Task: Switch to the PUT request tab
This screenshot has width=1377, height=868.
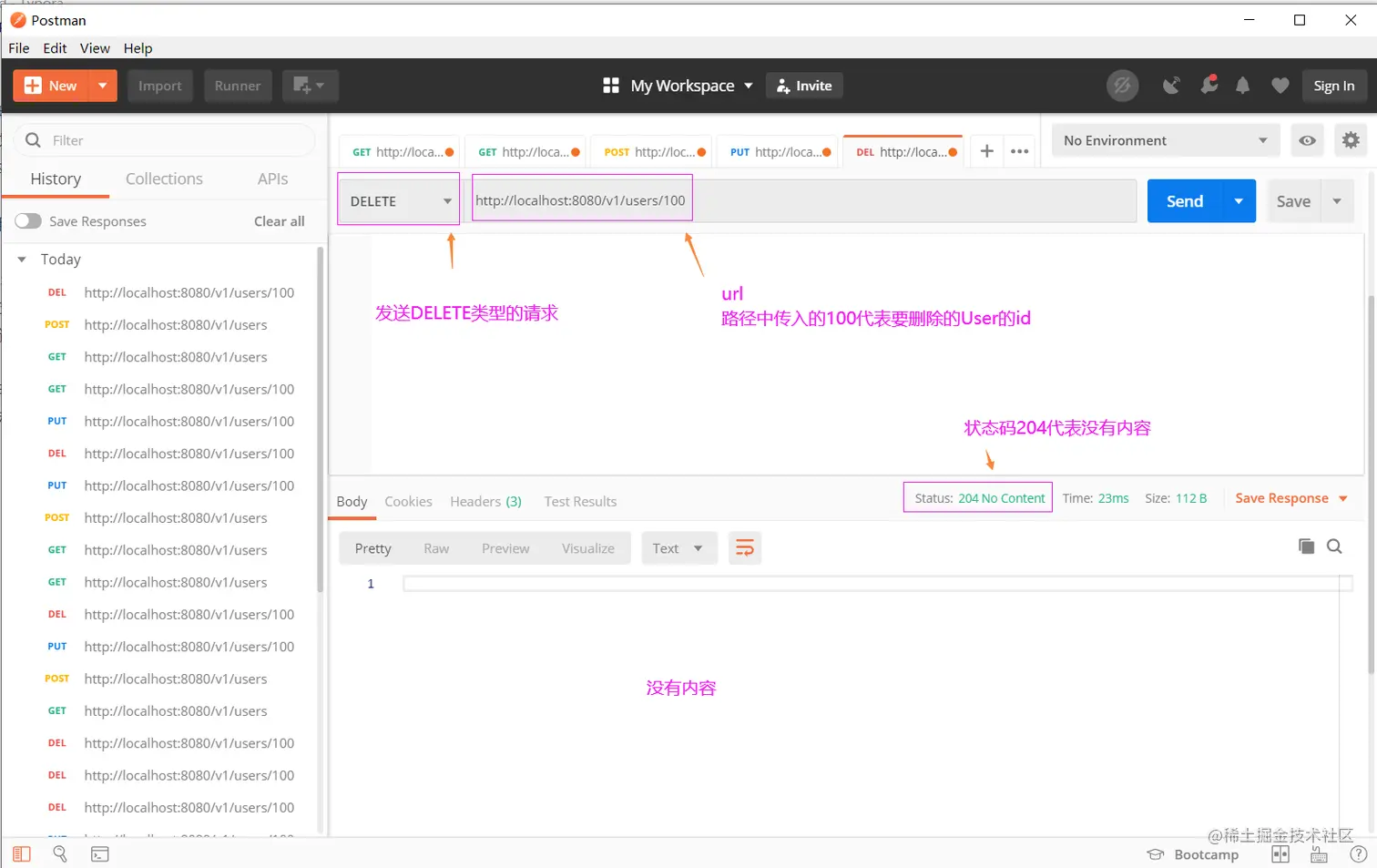Action: coord(779,152)
